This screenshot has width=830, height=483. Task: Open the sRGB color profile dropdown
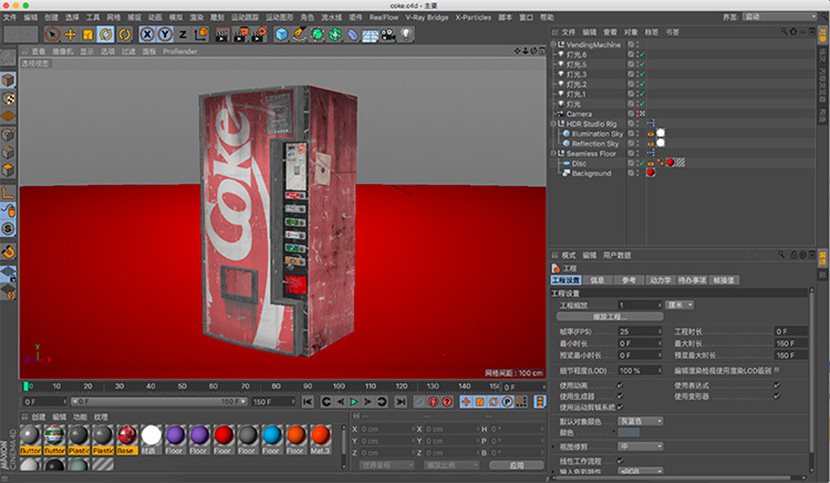pyautogui.click(x=640, y=471)
